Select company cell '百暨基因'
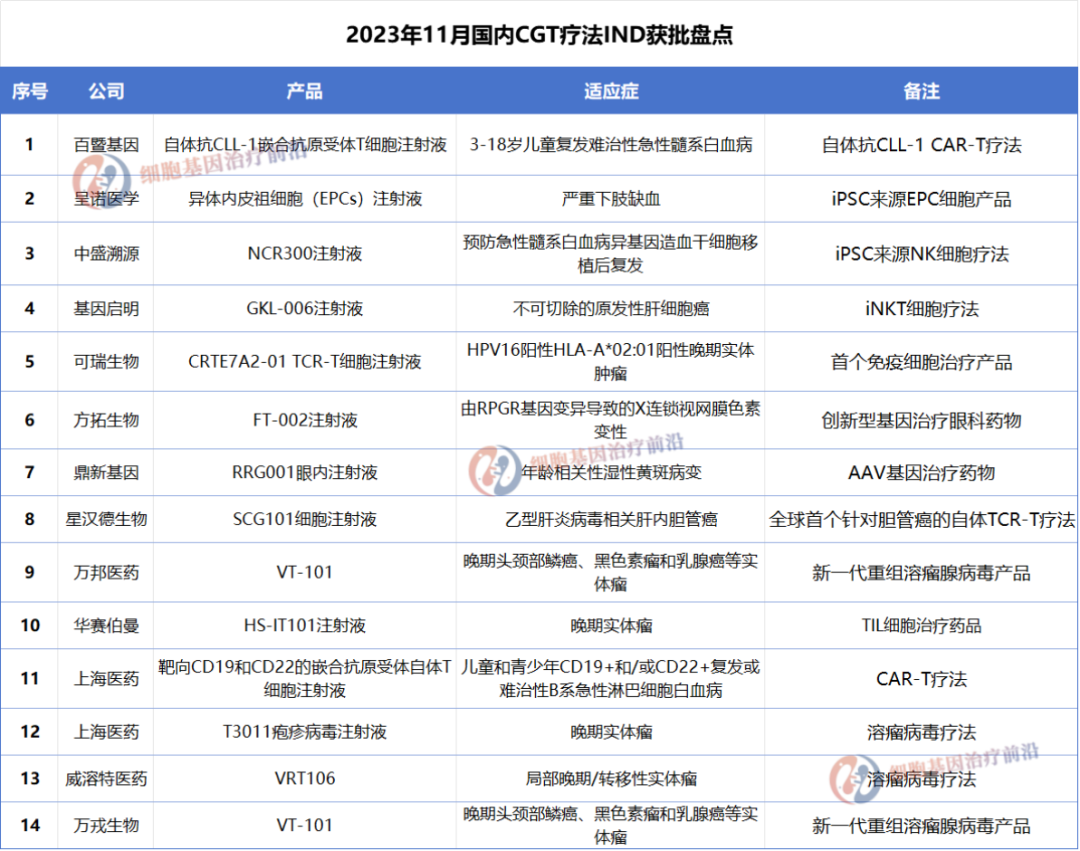The width and height of the screenshot is (1080, 851). pyautogui.click(x=106, y=145)
